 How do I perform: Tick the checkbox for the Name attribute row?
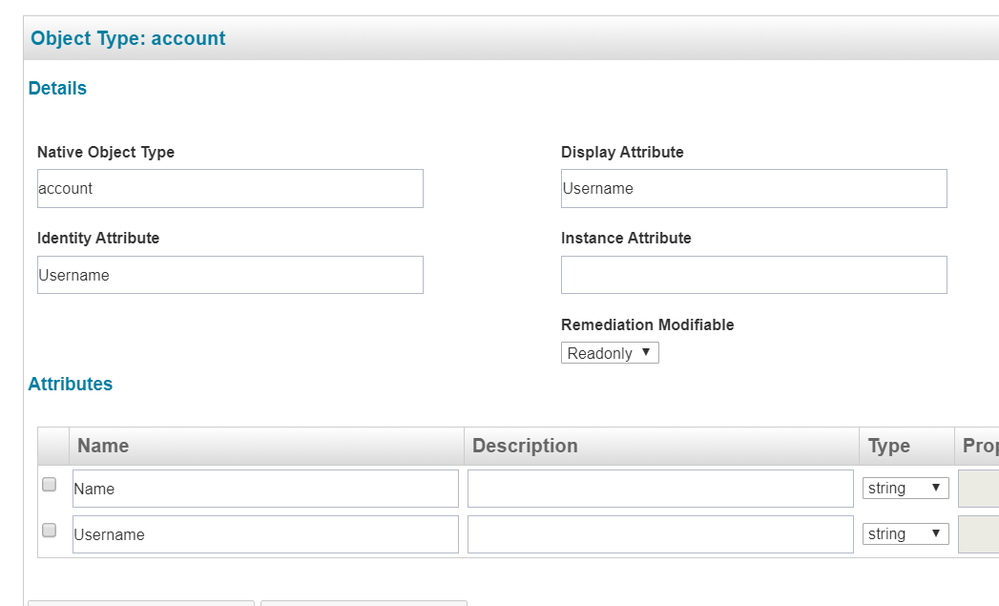(49, 485)
